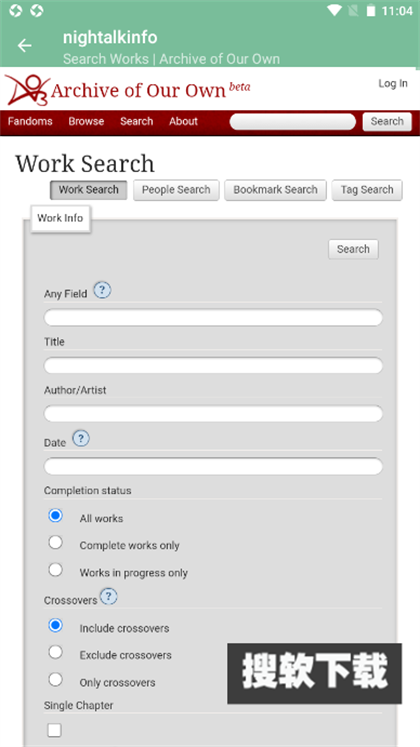Open the Fandoms menu
This screenshot has width=420, height=747.
(x=30, y=121)
